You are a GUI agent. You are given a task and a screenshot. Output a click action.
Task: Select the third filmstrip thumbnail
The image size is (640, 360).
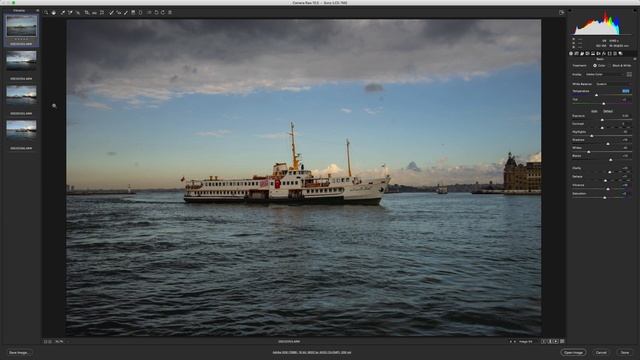[x=21, y=95]
